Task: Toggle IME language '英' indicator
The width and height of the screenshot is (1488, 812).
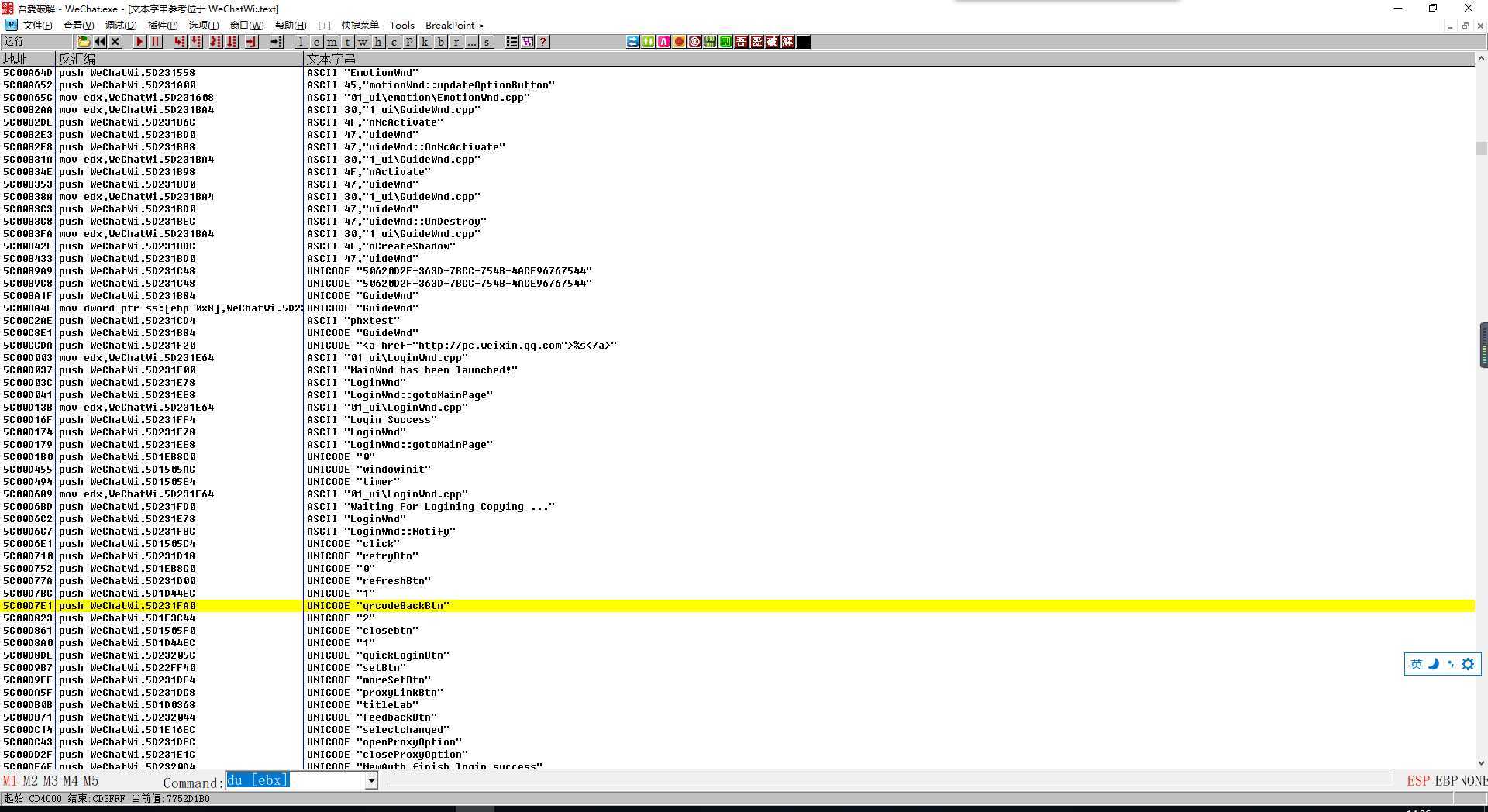Action: tap(1417, 664)
